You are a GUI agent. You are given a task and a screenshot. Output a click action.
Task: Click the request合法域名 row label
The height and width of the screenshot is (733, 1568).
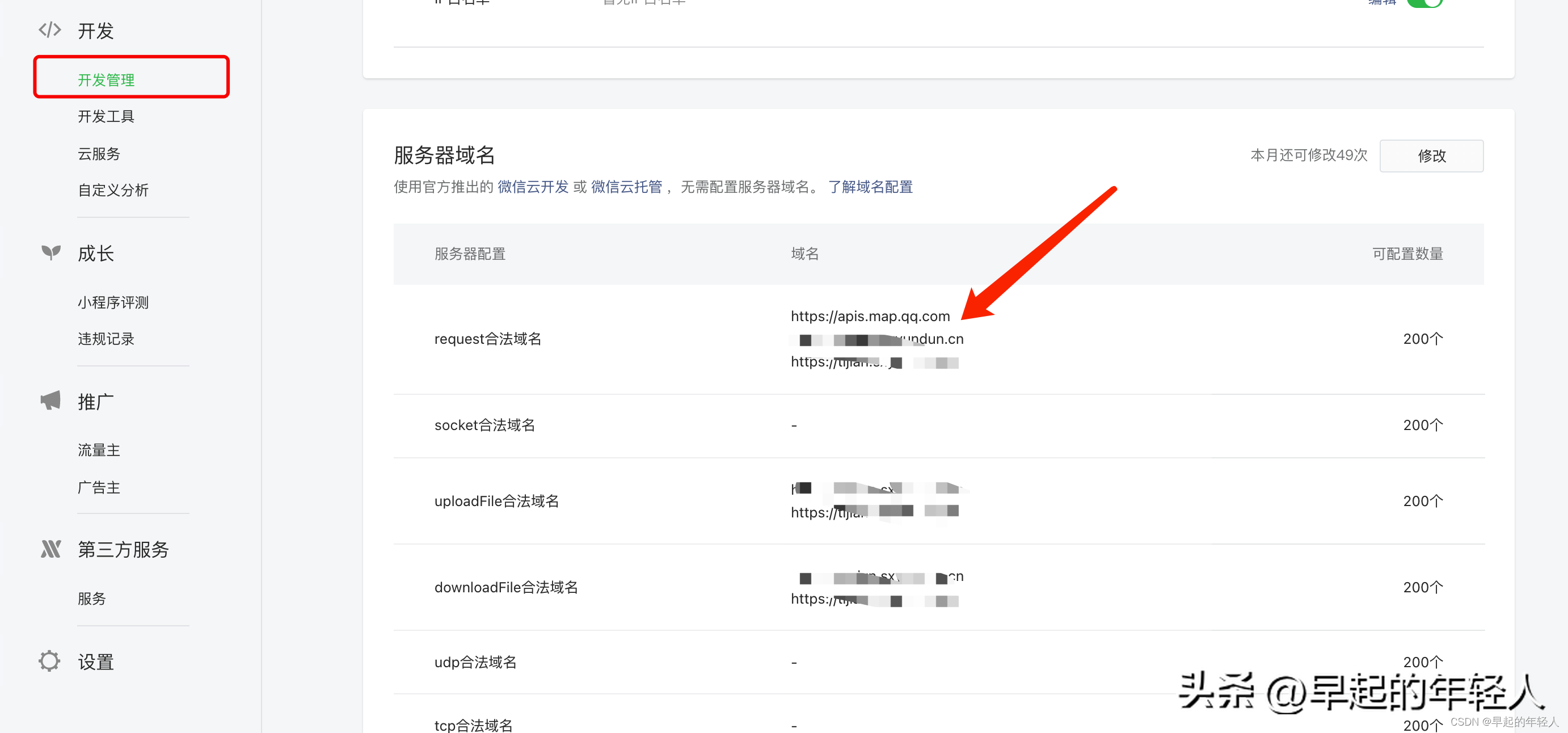tap(487, 339)
